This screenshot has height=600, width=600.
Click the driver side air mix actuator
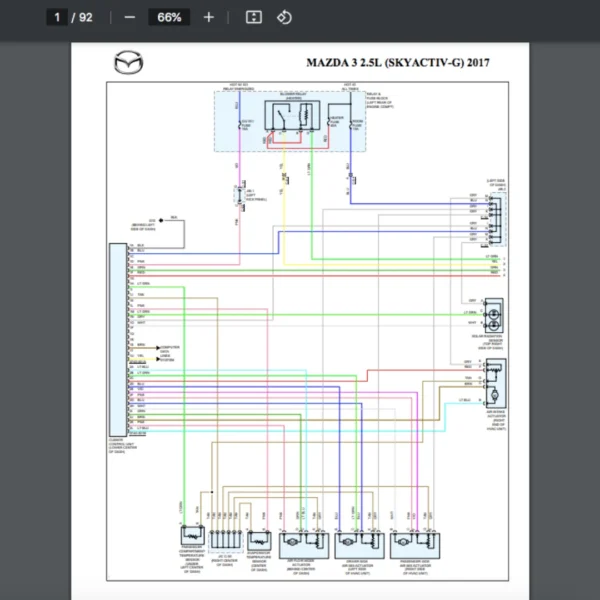tap(359, 544)
